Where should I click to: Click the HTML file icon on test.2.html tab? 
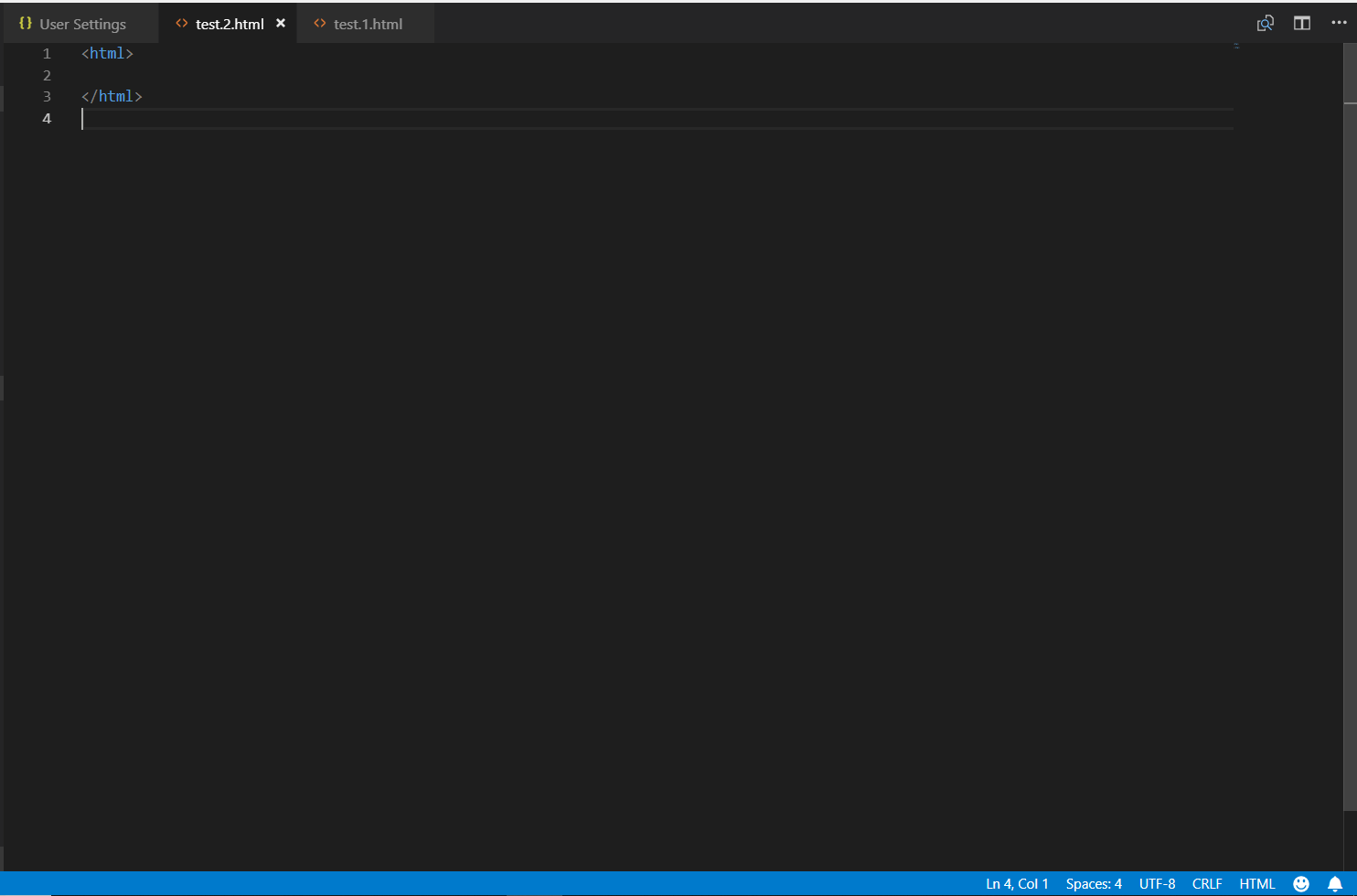[x=181, y=24]
